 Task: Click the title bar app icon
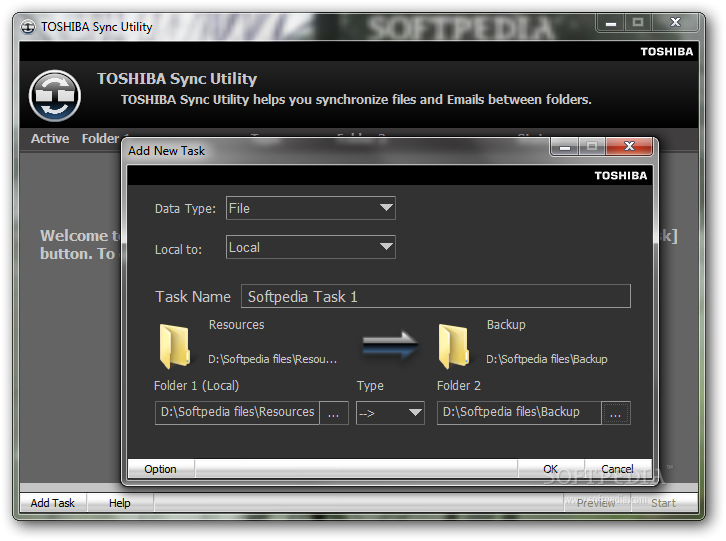coord(27,27)
